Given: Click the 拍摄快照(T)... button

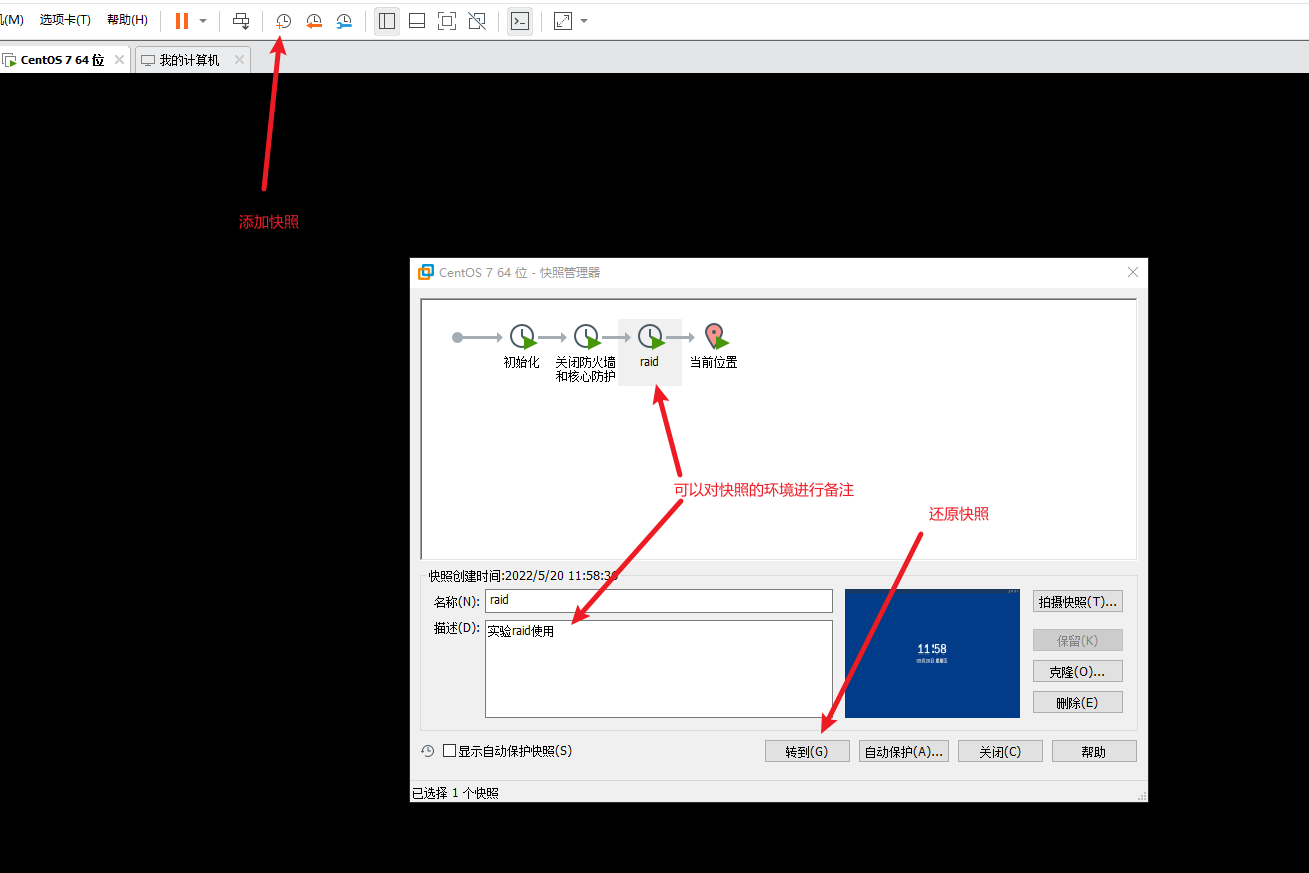Looking at the screenshot, I should pos(1078,602).
